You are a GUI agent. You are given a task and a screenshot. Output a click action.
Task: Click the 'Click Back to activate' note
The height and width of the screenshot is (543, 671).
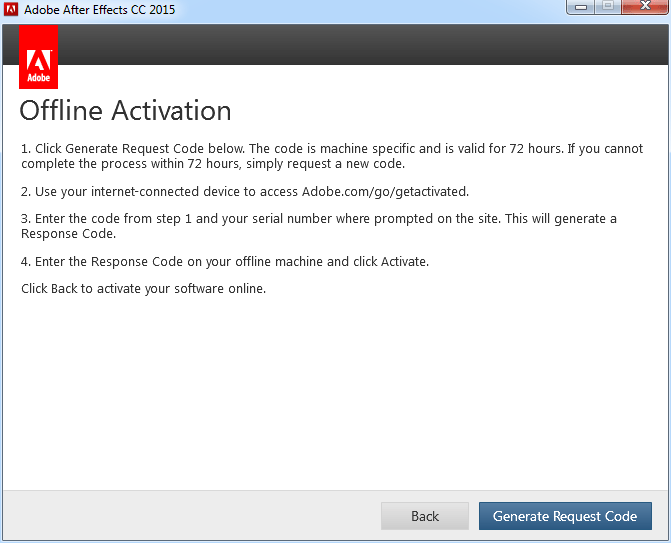pos(143,289)
